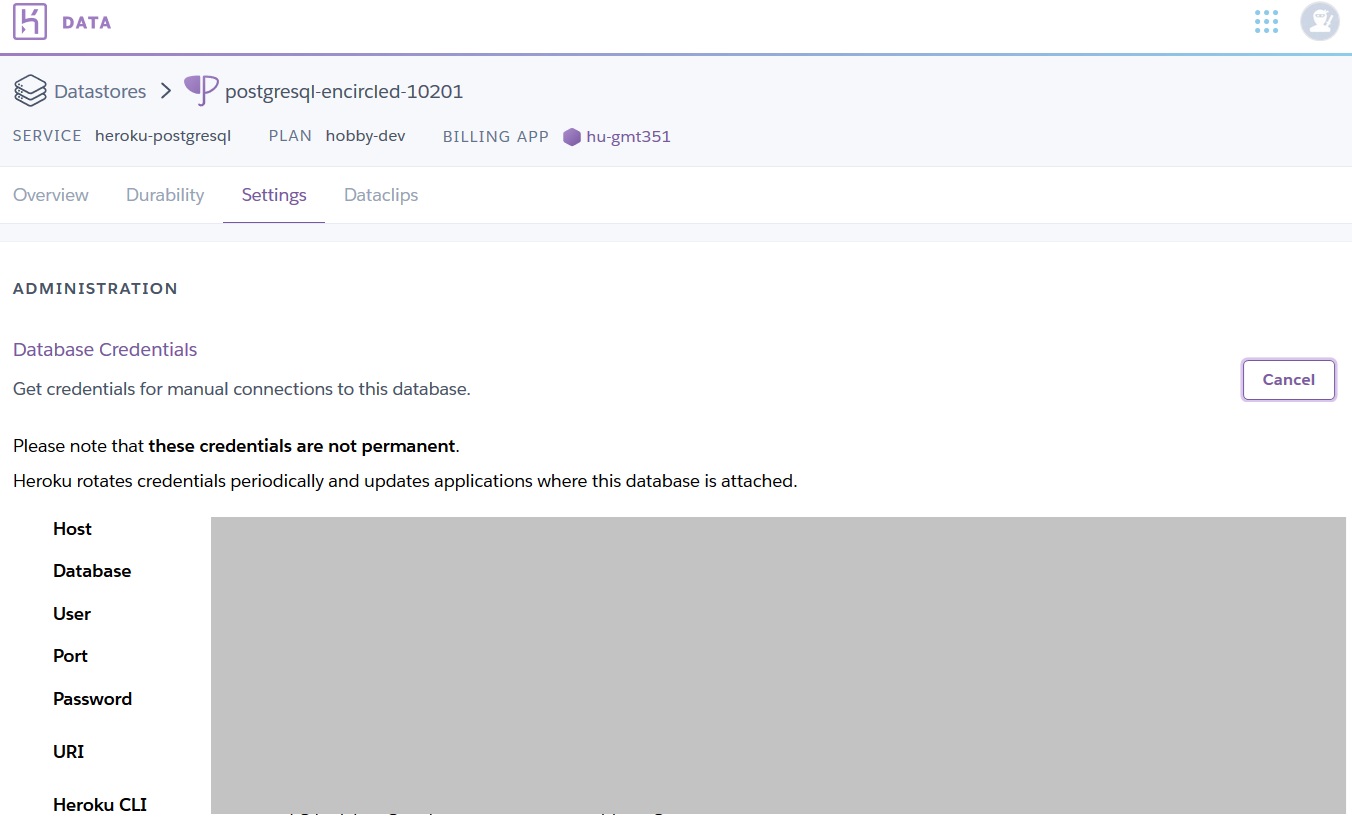The width and height of the screenshot is (1352, 826).
Task: Open the Durability tab
Action: click(165, 195)
